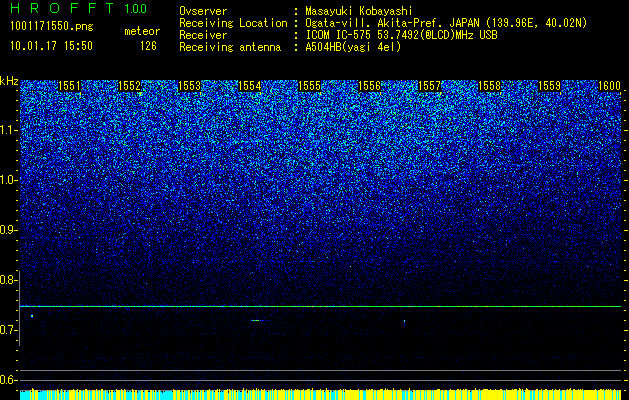The image size is (629, 400).
Task: Click the HROFFT 1.0.0 title text
Action: [79, 8]
